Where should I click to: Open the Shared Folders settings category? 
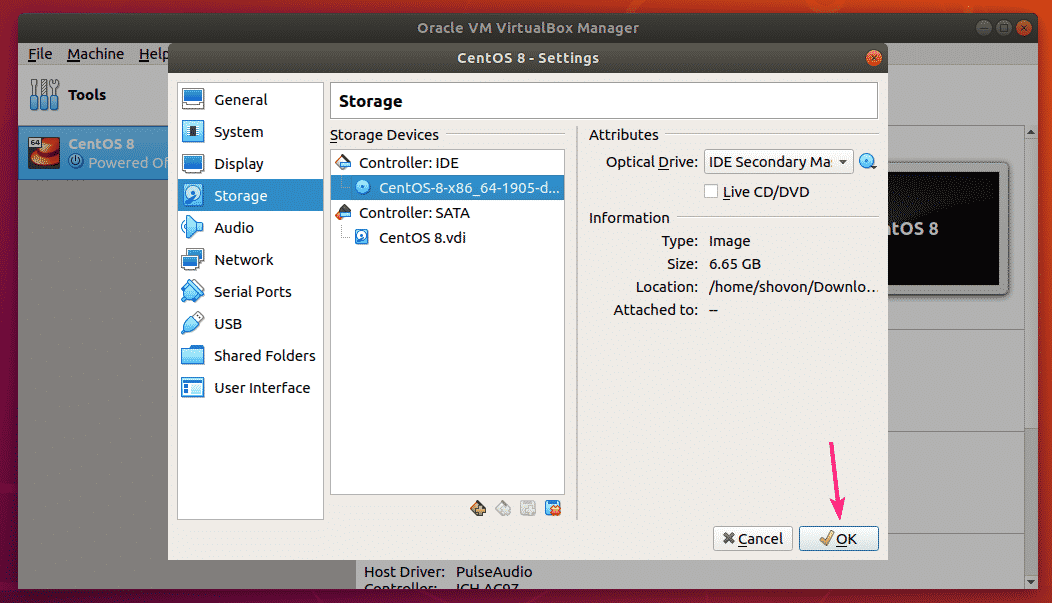(x=264, y=356)
